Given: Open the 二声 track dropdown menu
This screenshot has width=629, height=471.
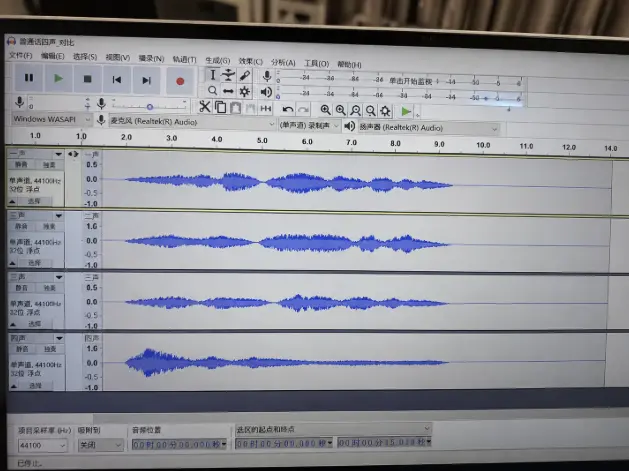Looking at the screenshot, I should [x=59, y=216].
